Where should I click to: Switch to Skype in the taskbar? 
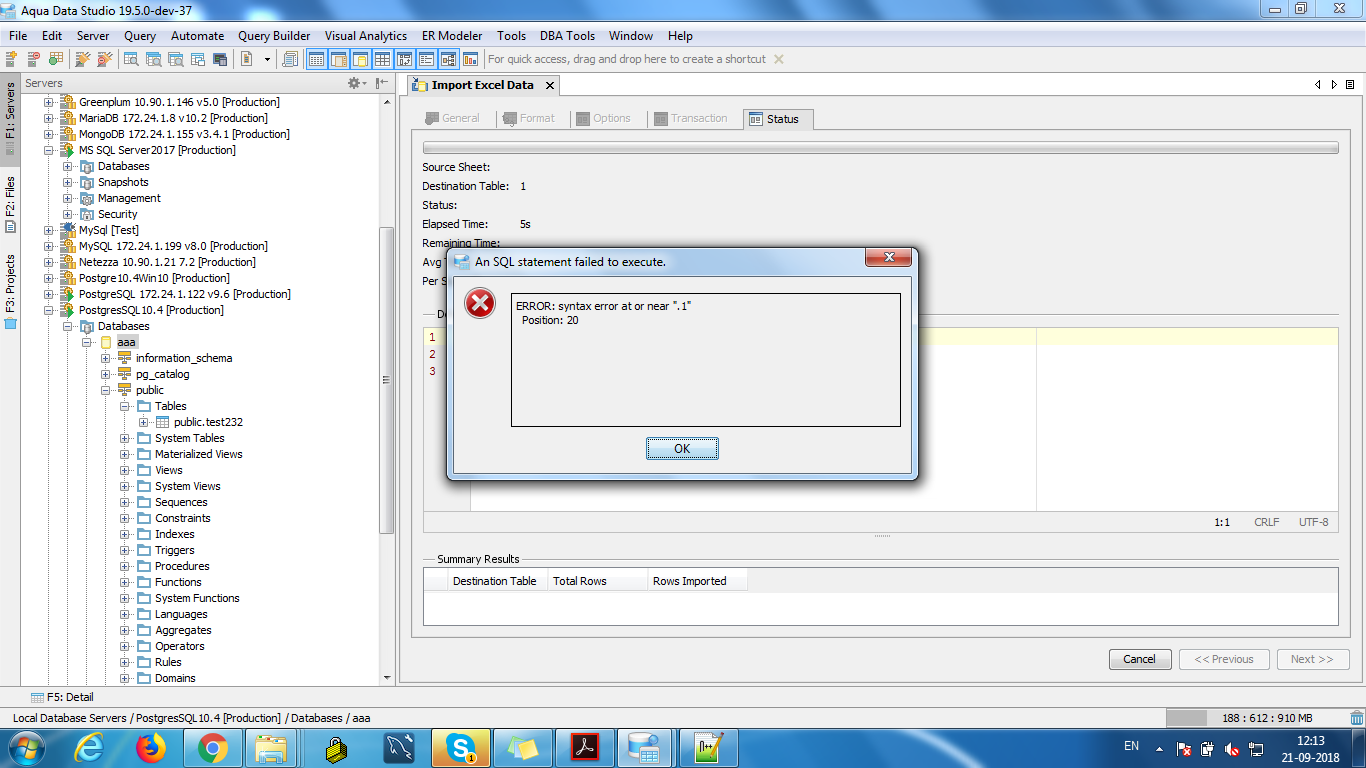pos(461,747)
